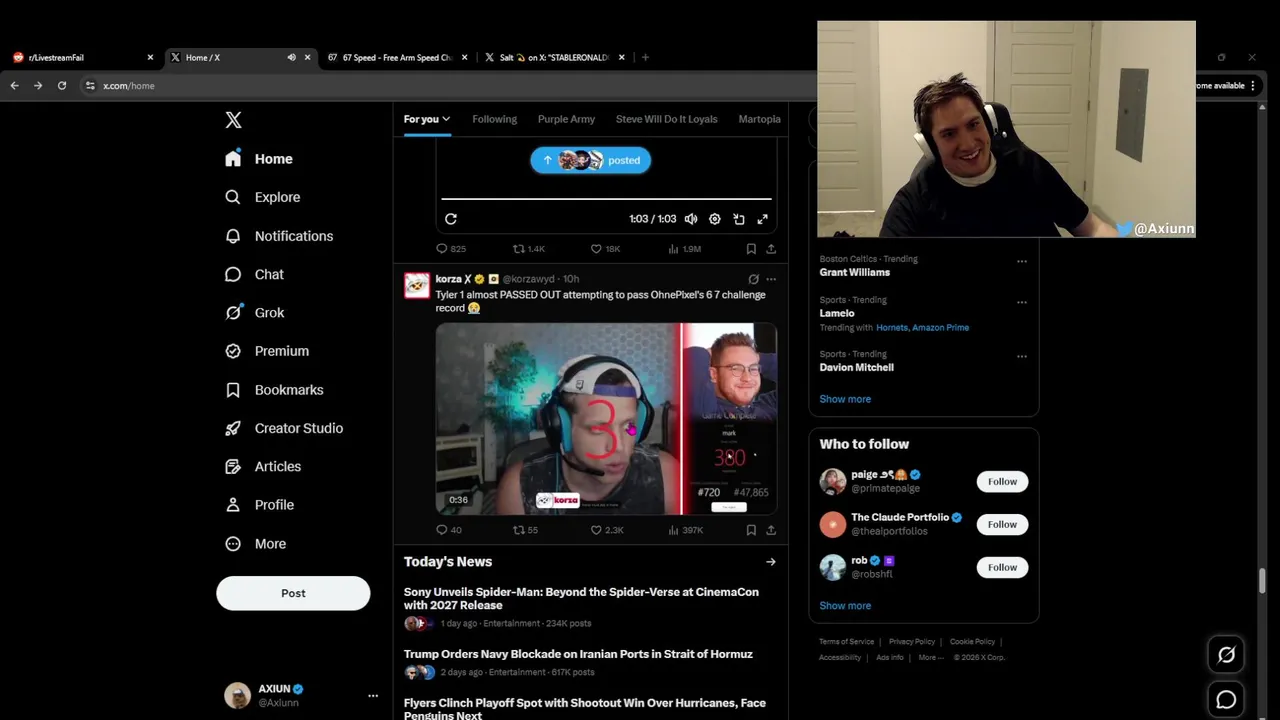Like korza tweet with 2.3K likes
This screenshot has height=720, width=1280.
606,530
